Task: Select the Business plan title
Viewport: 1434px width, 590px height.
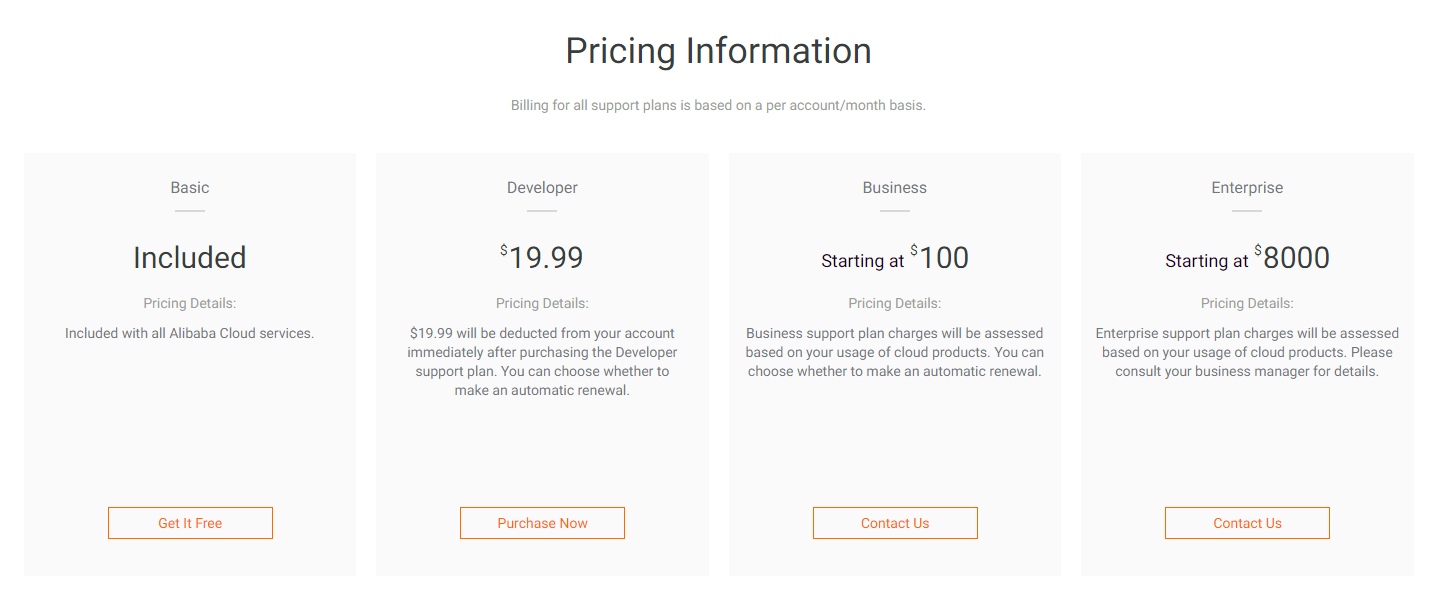Action: tap(895, 187)
